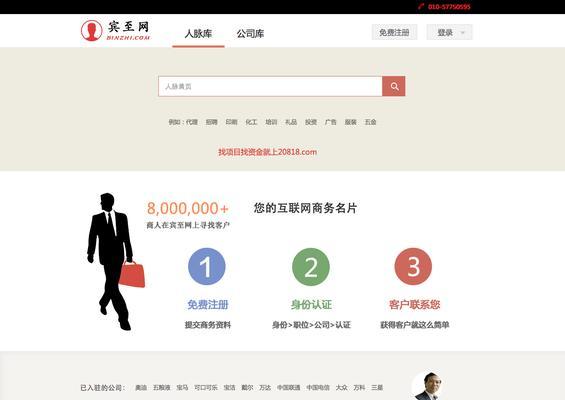Image resolution: width=565 pixels, height=400 pixels.
Task: Click the 中国联通 company link
Action: tap(288, 387)
